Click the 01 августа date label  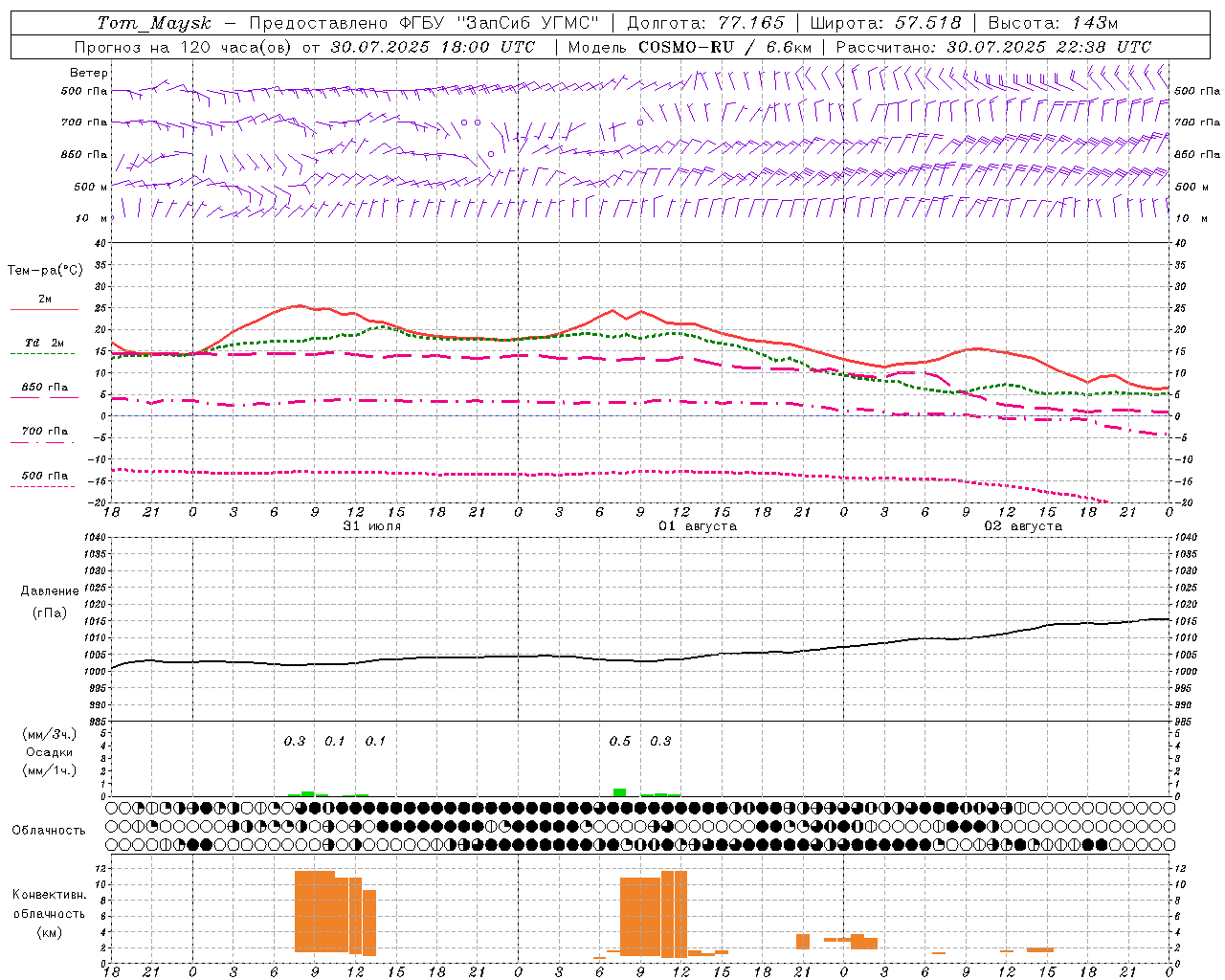coord(698,526)
